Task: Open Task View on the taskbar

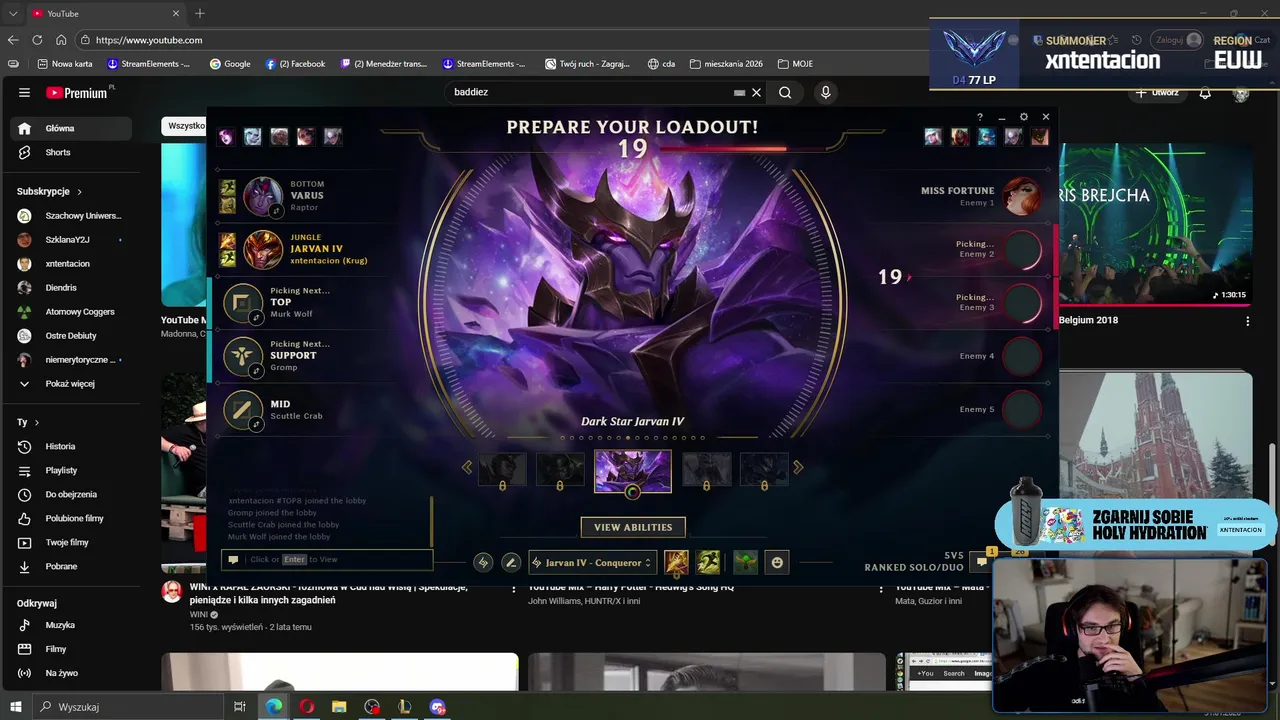Action: [240, 707]
